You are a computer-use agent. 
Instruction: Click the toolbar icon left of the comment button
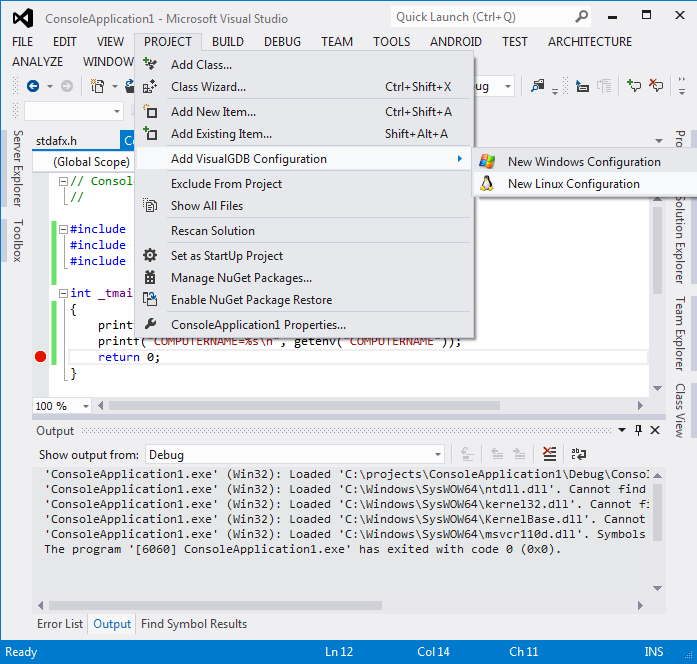(604, 86)
